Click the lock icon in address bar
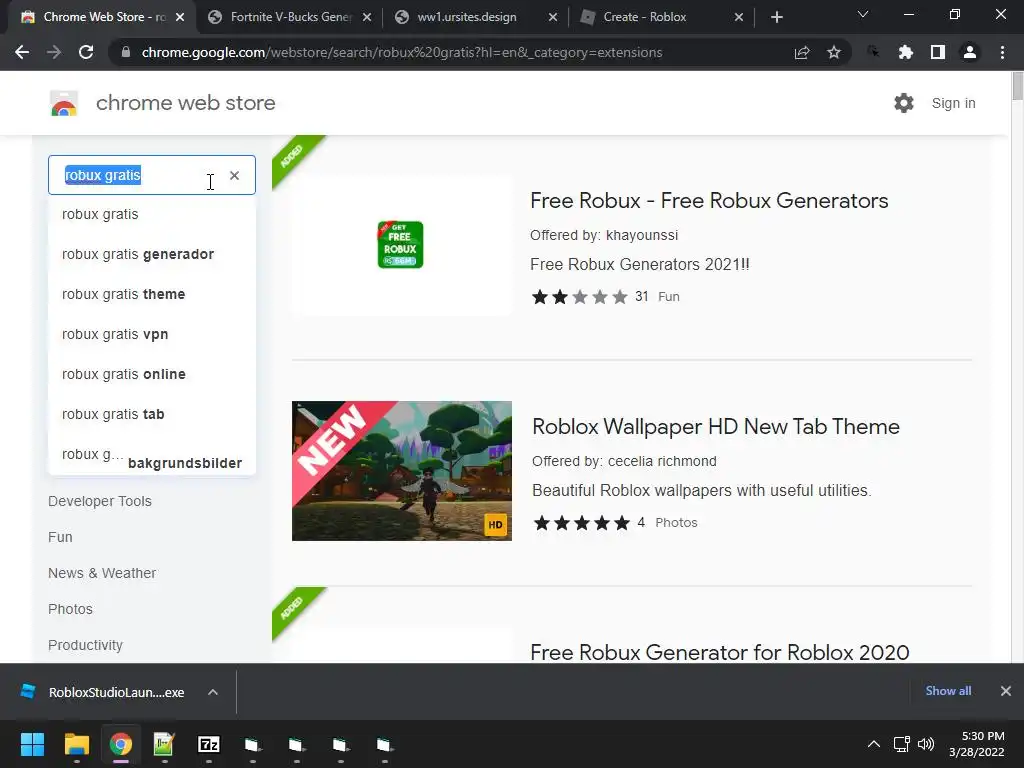The height and width of the screenshot is (768, 1024). 125,52
